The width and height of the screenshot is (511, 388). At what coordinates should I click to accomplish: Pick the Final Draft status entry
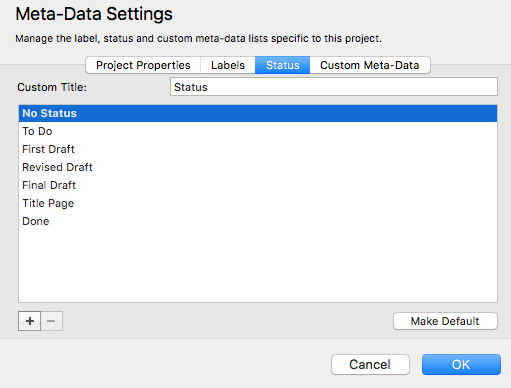[x=258, y=185]
